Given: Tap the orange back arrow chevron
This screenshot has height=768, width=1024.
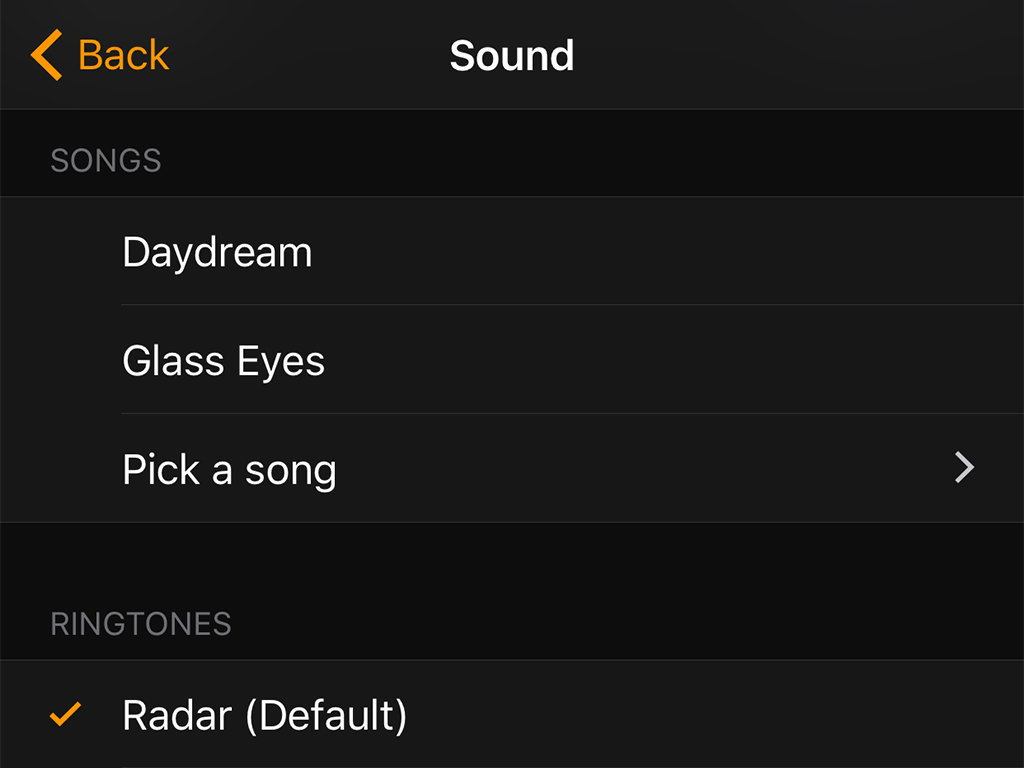Looking at the screenshot, I should (x=46, y=55).
